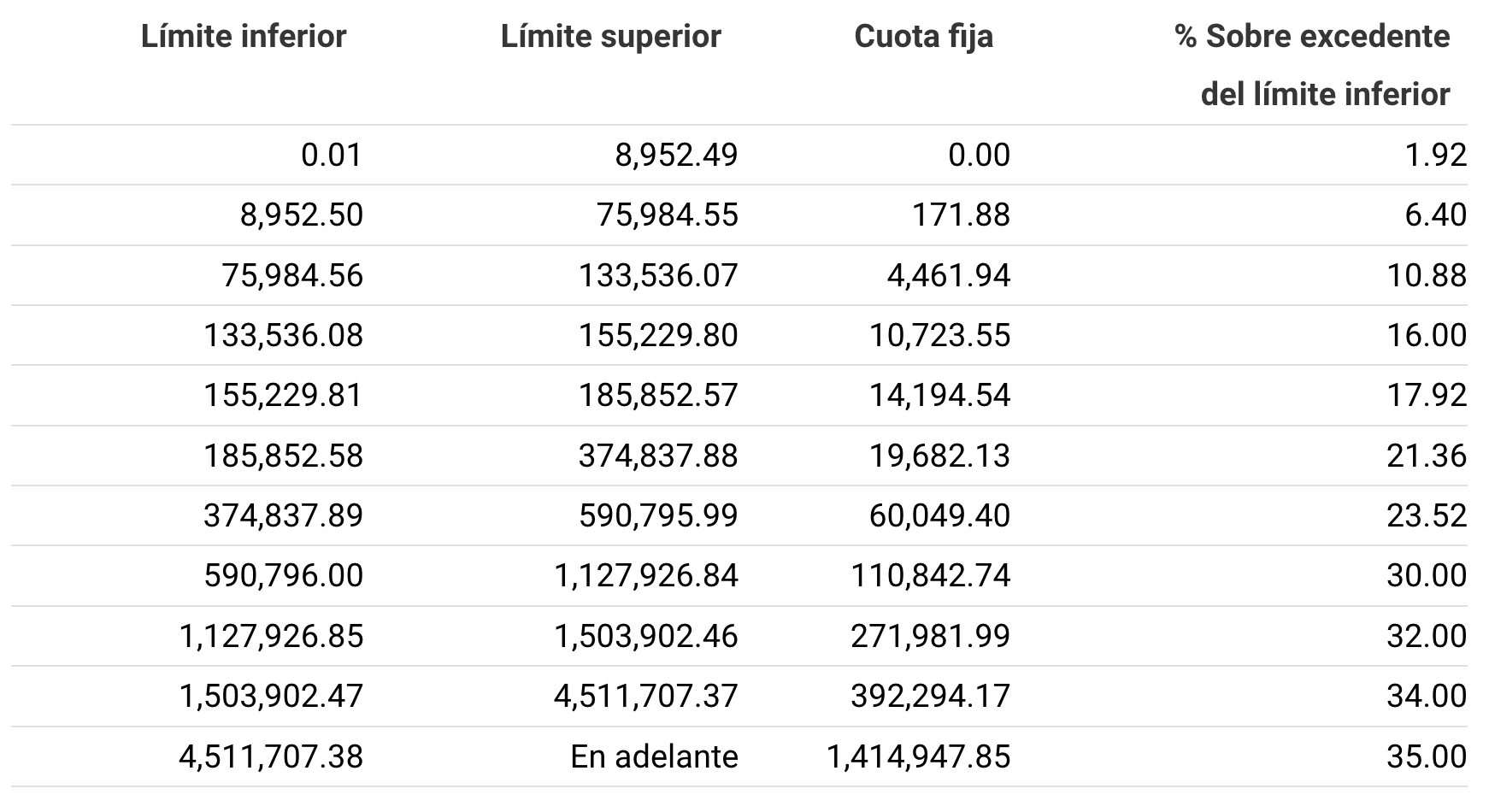This screenshot has width=1489, height=812.
Task: Click the 32.00 percentage cell
Action: click(x=1427, y=636)
